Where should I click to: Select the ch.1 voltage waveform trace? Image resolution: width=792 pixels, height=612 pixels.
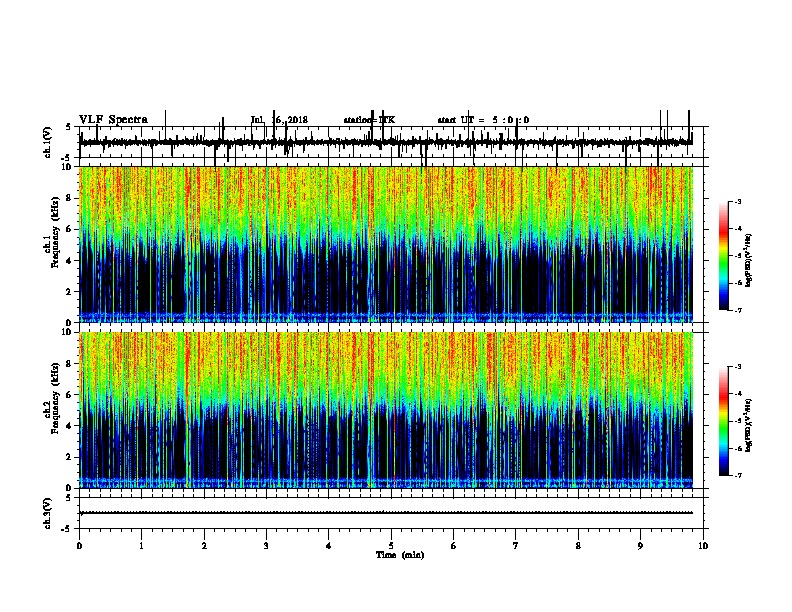tap(386, 142)
